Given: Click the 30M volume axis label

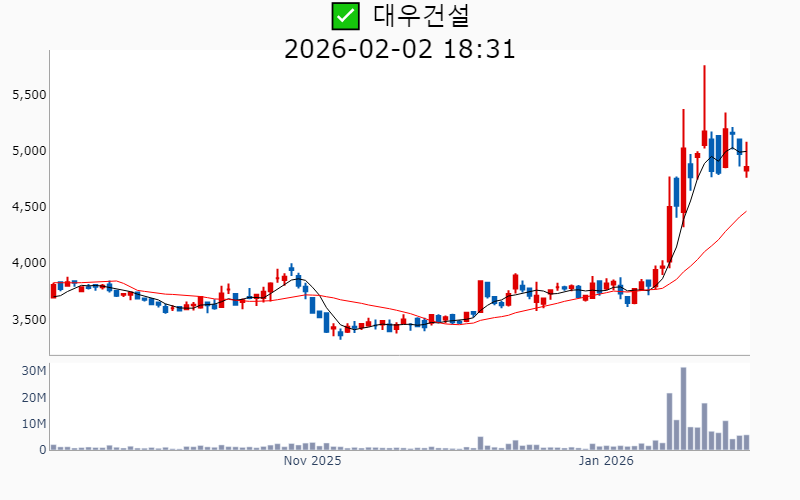Looking at the screenshot, I should [35, 371].
